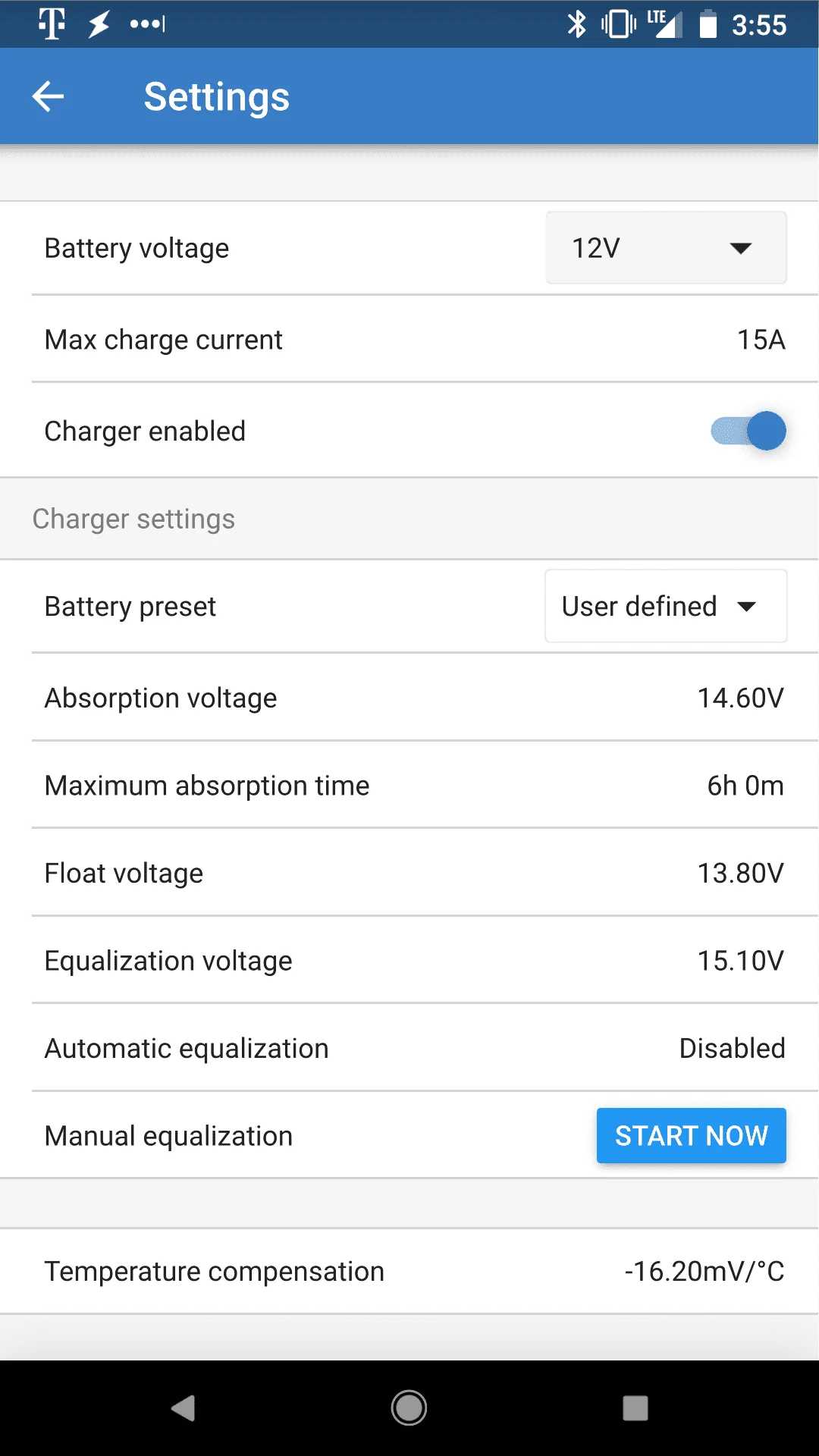Tap the LTE signal strength icon
Screen dimensions: 819x1456
click(665, 24)
